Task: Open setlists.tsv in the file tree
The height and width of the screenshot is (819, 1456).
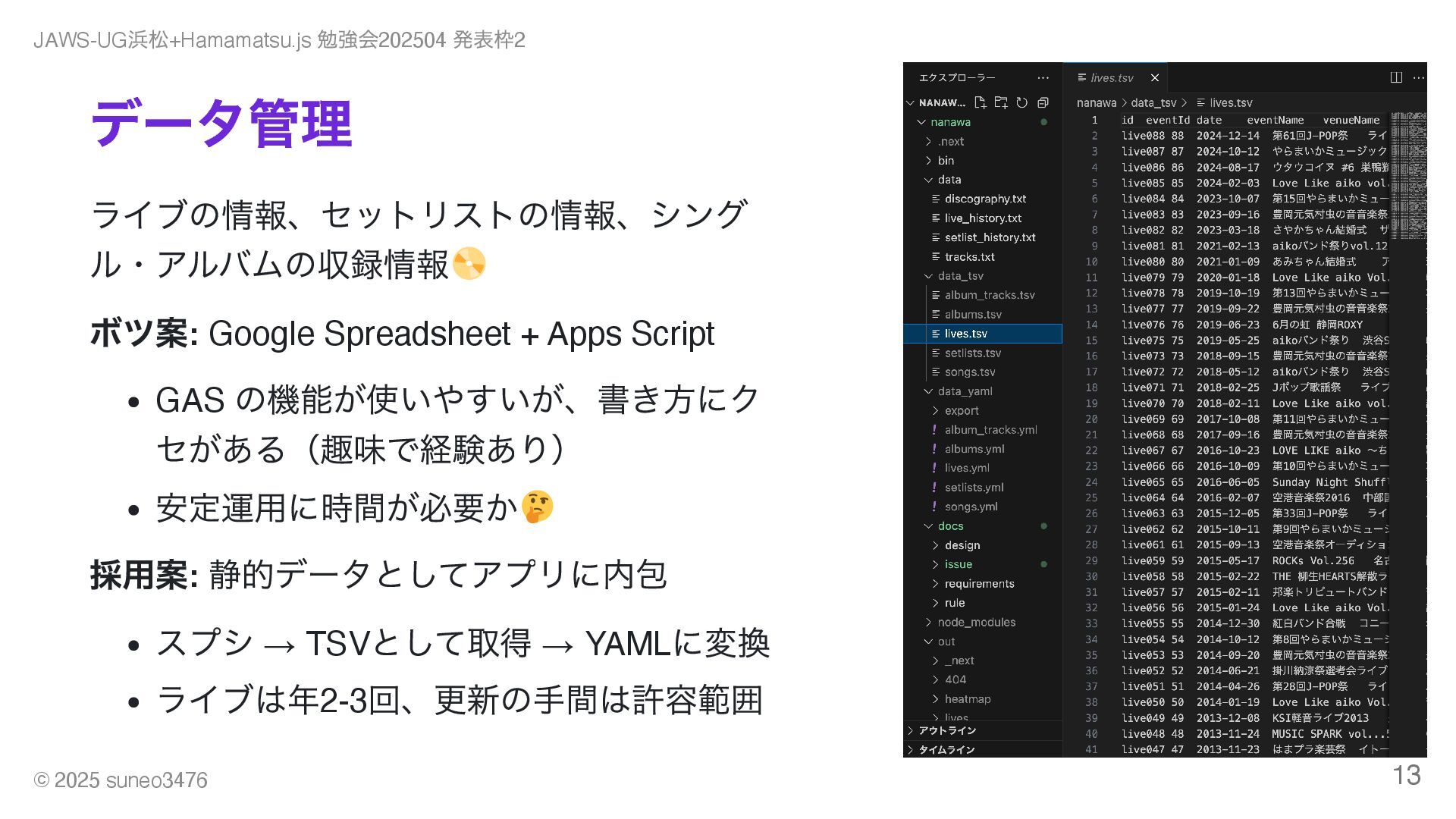Action: point(973,353)
